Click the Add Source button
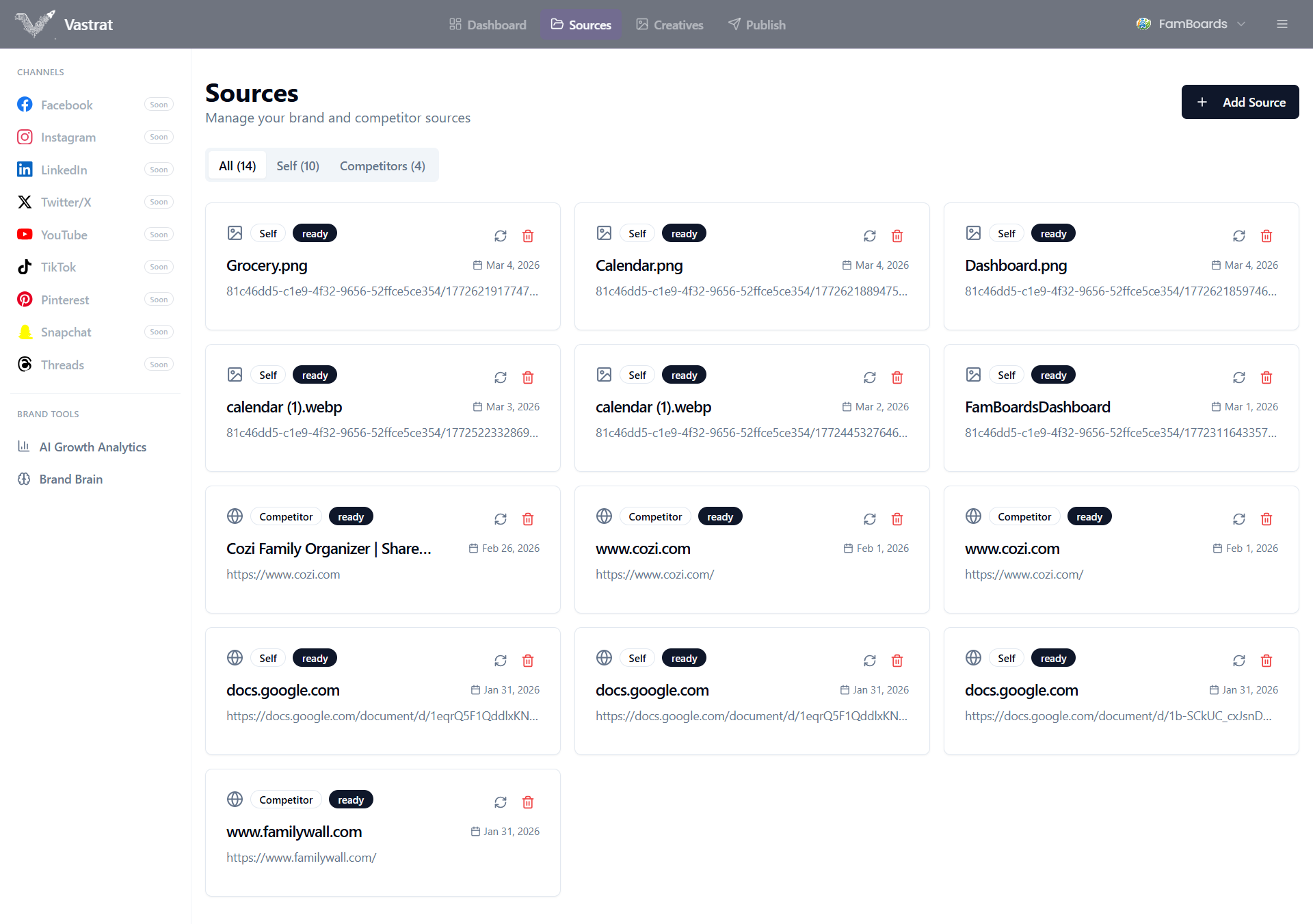Screen dimensions: 1313x924 pos(1240,102)
